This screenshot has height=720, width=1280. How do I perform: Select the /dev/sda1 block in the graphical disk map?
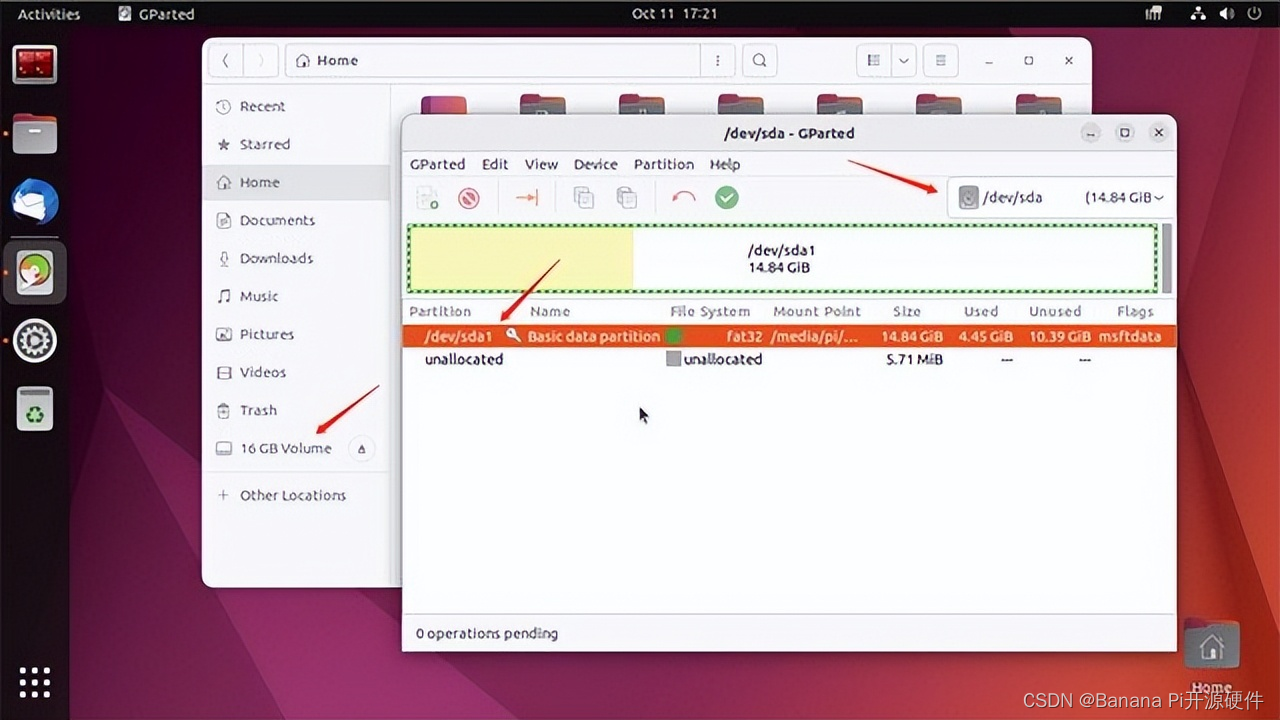[x=782, y=259]
